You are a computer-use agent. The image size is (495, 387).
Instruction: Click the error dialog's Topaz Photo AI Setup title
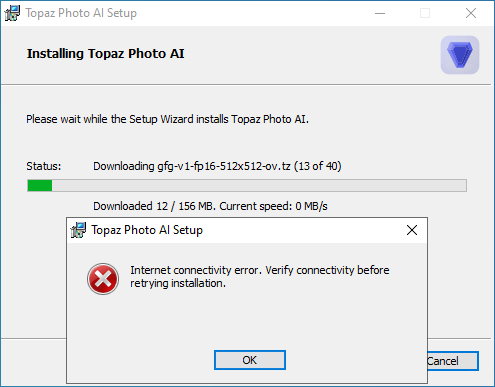pos(147,230)
